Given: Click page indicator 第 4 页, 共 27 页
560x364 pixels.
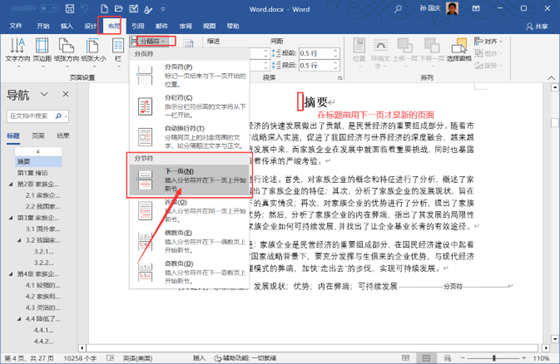Looking at the screenshot, I should tap(29, 358).
